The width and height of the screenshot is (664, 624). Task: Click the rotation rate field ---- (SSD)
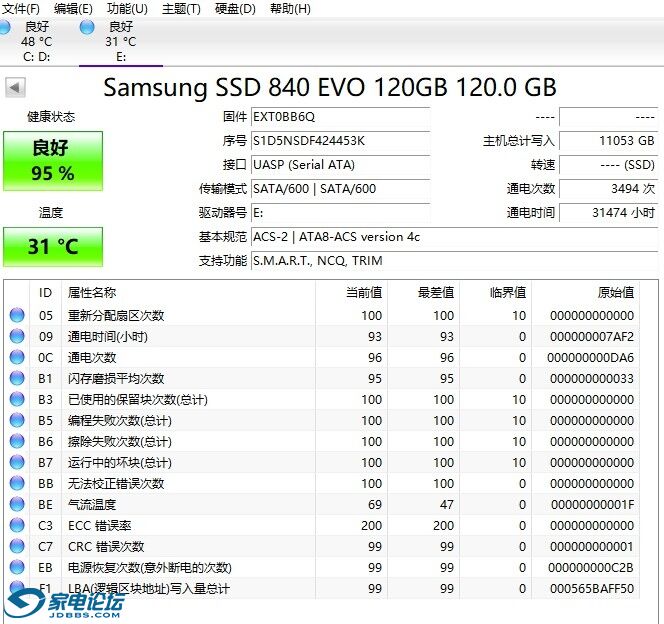609,165
